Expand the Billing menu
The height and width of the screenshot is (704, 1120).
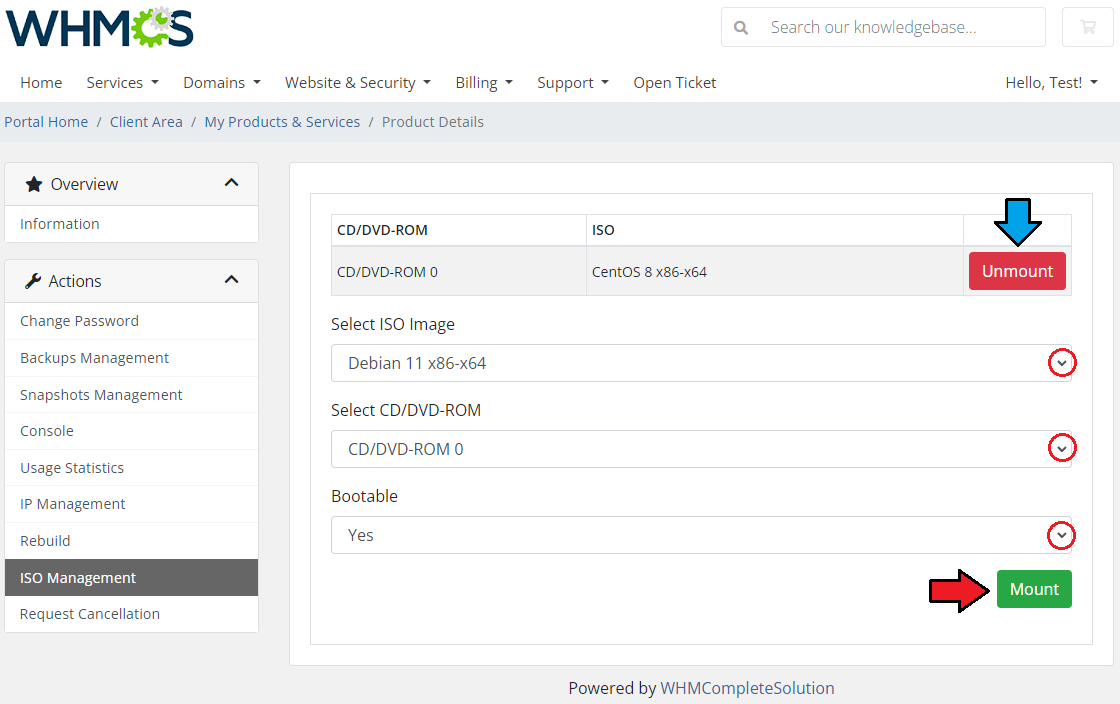coord(484,83)
